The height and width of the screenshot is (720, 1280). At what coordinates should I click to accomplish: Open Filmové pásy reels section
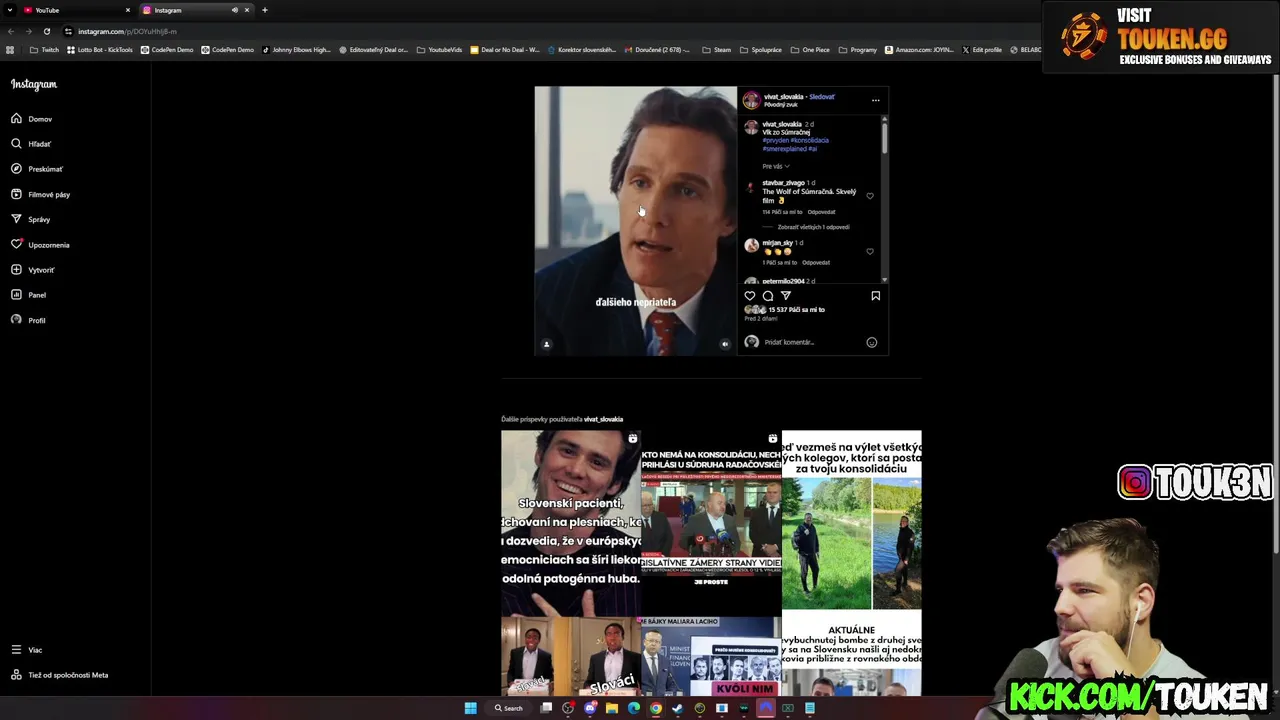40,194
